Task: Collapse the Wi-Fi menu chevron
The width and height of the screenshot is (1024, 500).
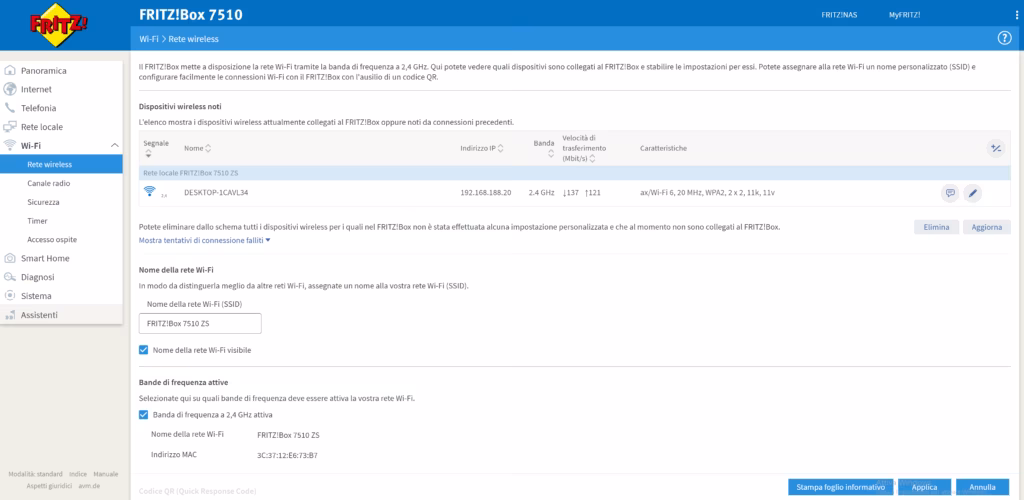Action: (x=114, y=146)
